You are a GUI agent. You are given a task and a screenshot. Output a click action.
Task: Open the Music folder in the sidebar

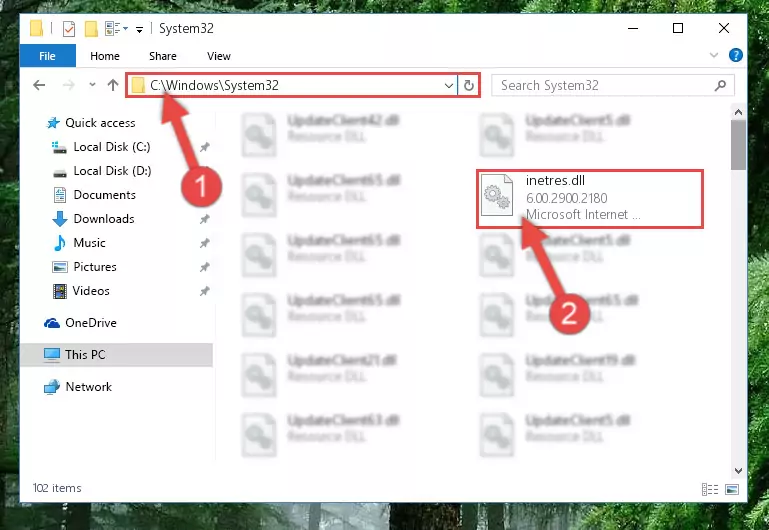pos(89,243)
